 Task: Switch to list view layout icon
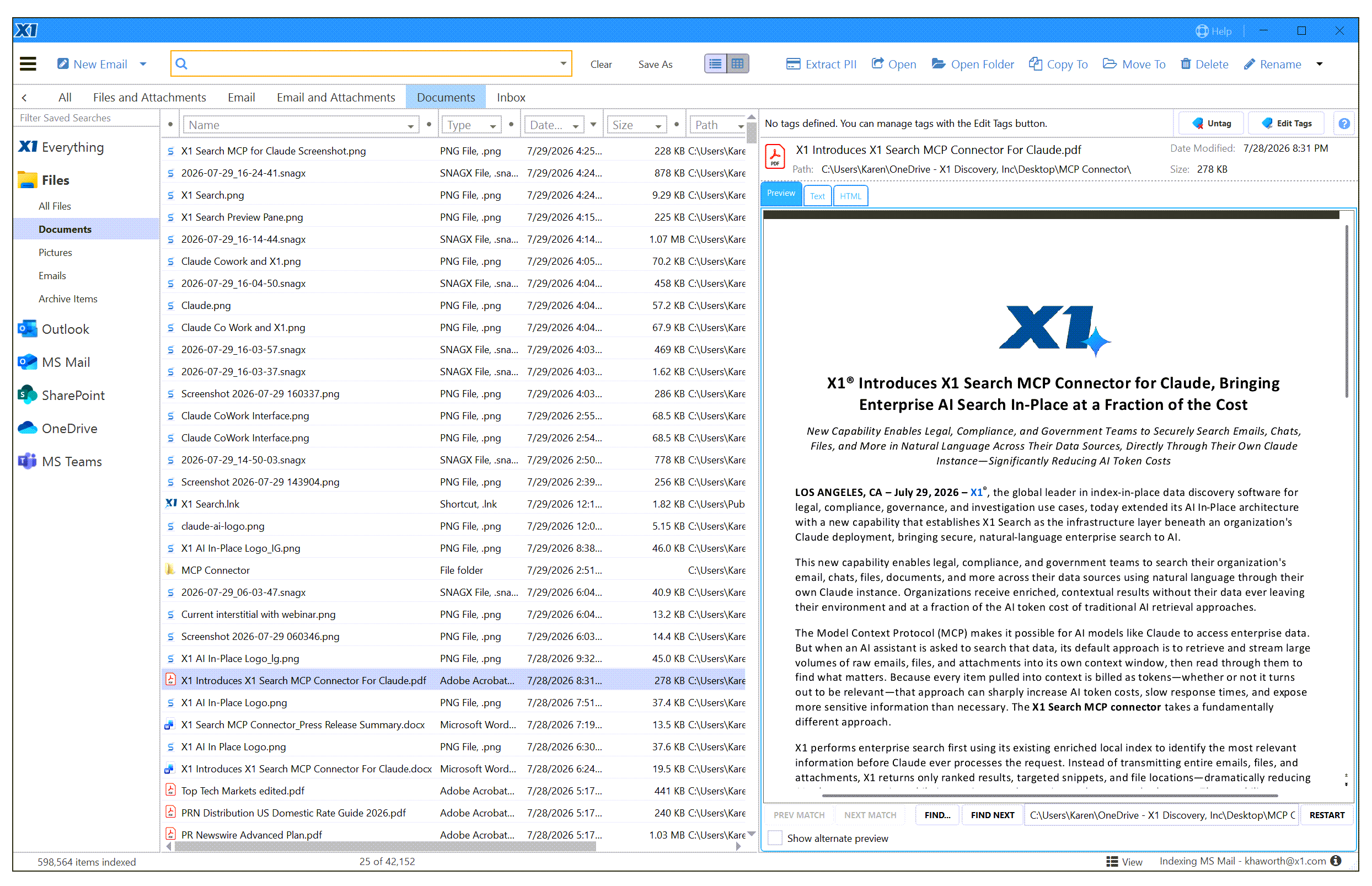(715, 64)
